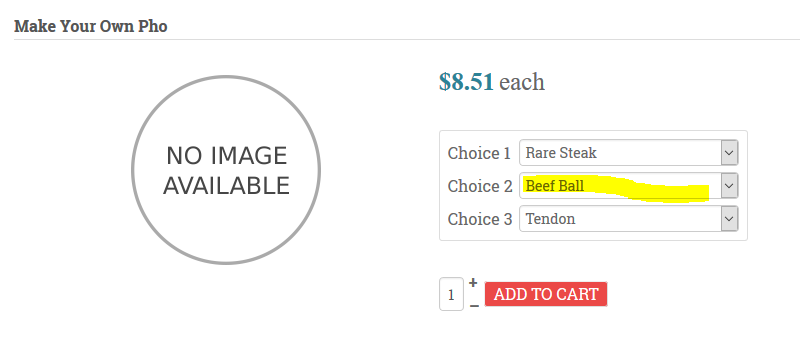Click the NO IMAGE AVAILABLE placeholder
Viewport: 800px width, 363px height.
pos(226,170)
